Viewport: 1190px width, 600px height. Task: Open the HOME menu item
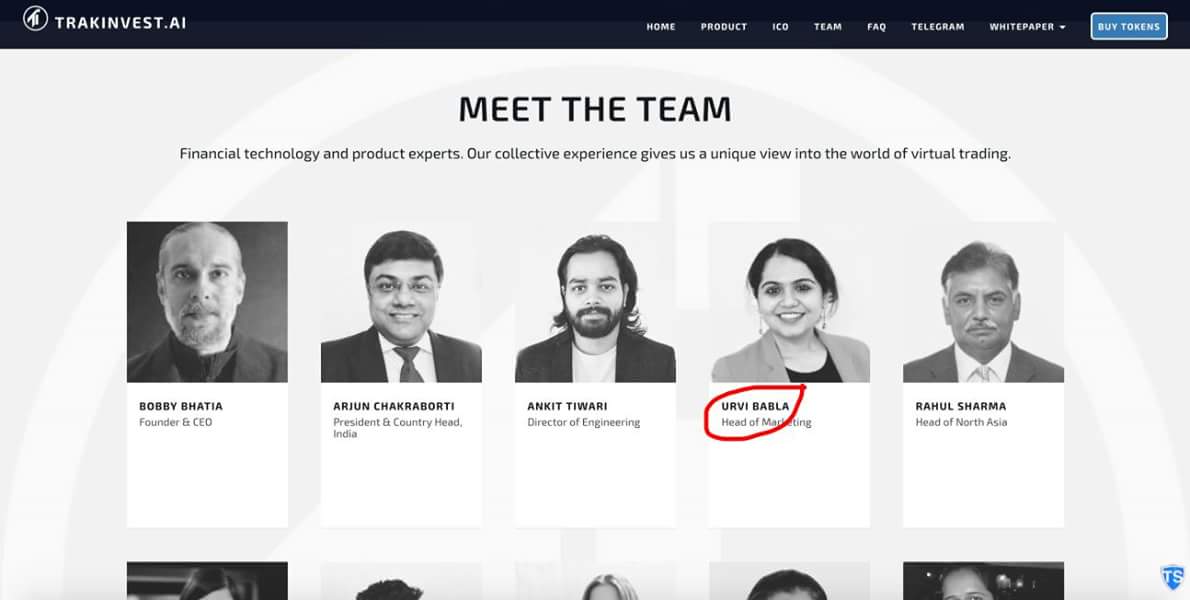660,27
